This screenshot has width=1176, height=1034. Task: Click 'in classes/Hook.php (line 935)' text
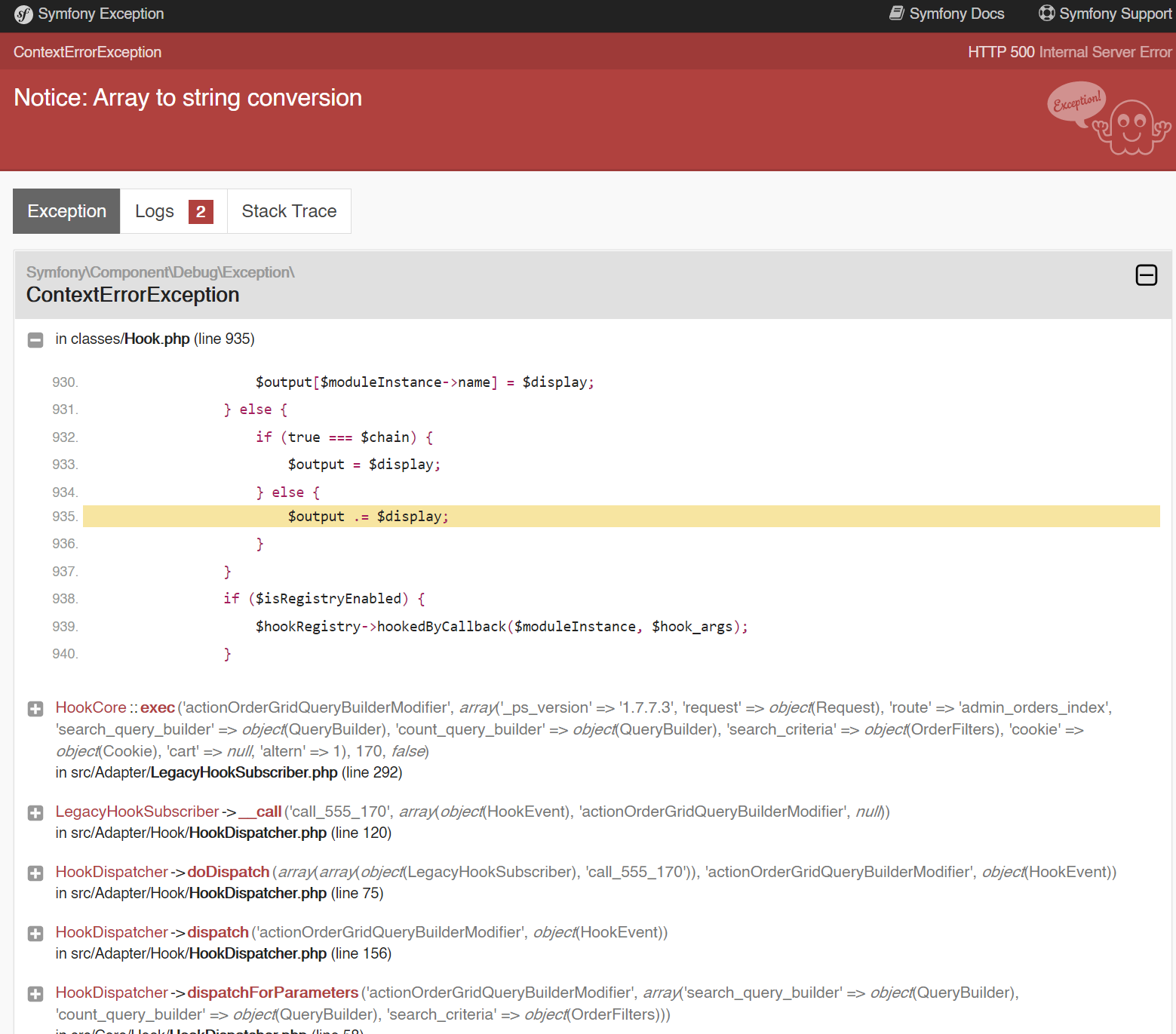click(155, 339)
